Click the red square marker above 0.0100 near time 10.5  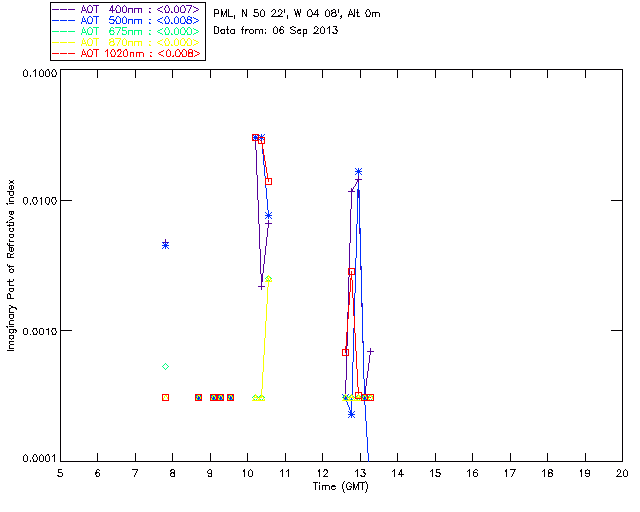(x=268, y=181)
